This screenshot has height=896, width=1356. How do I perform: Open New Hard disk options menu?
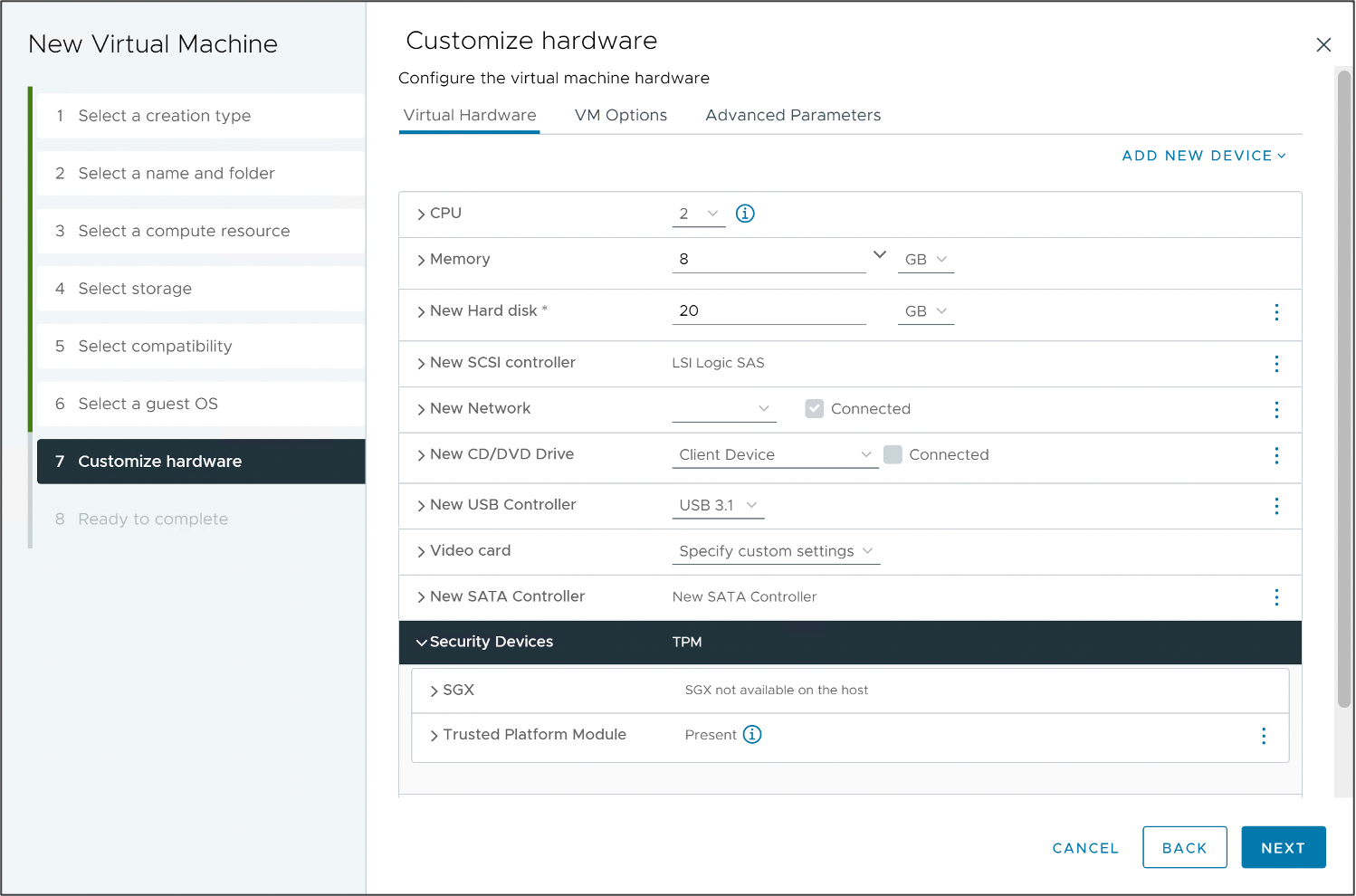pyautogui.click(x=1276, y=312)
